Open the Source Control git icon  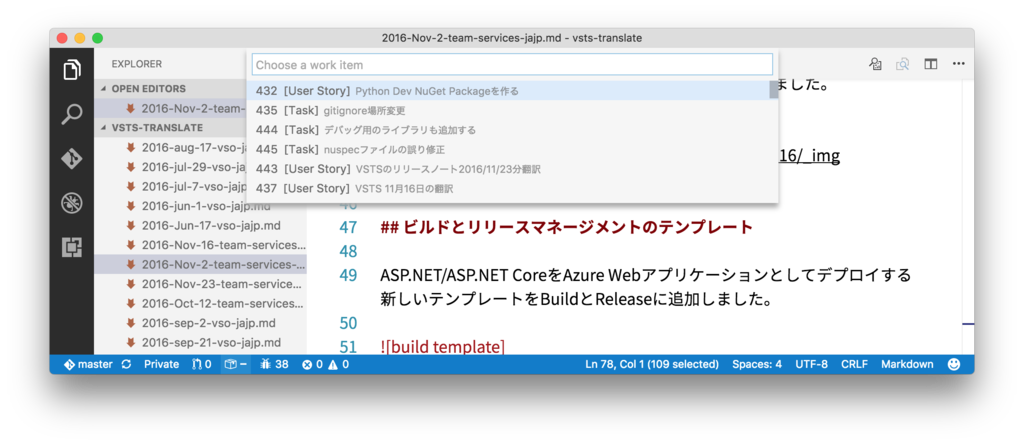pyautogui.click(x=72, y=159)
